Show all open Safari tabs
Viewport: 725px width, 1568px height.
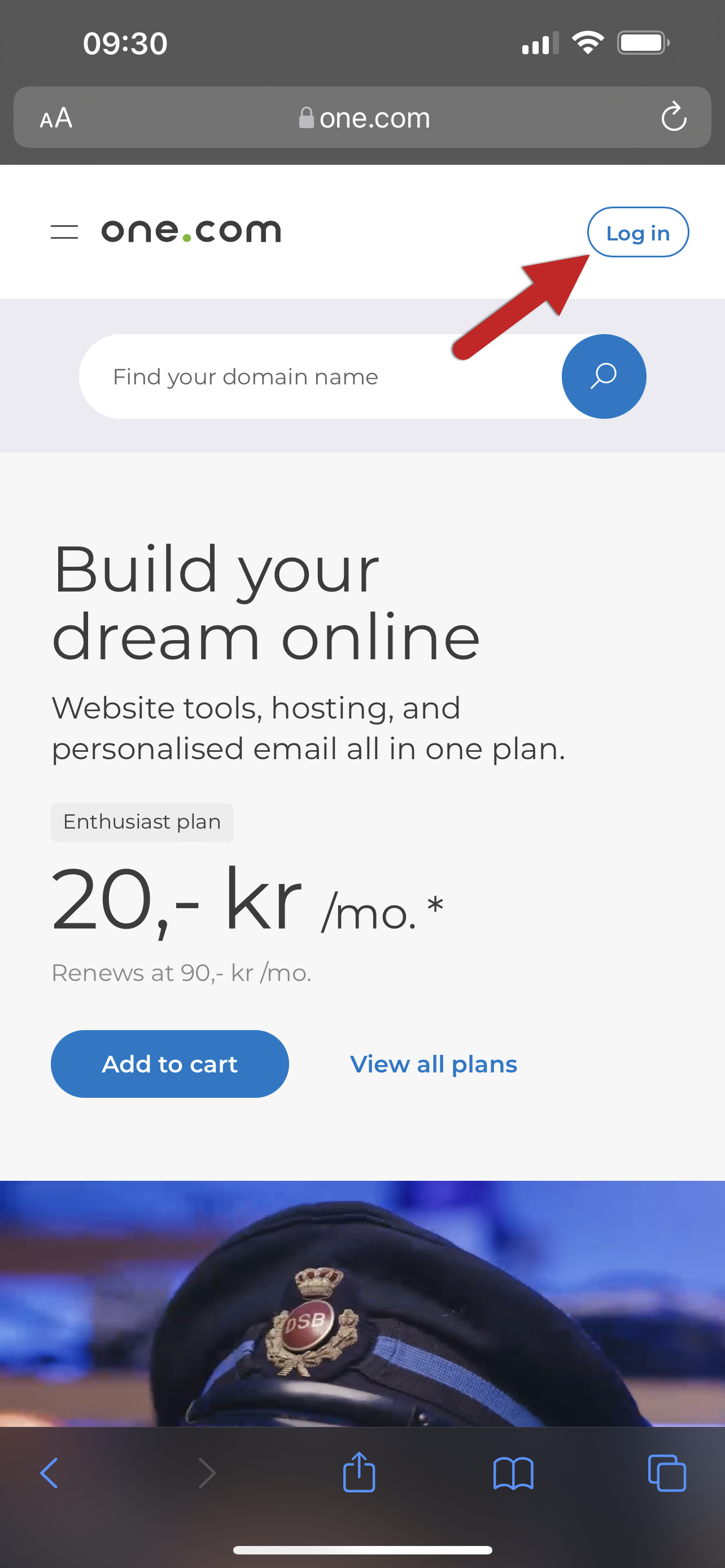(667, 1473)
